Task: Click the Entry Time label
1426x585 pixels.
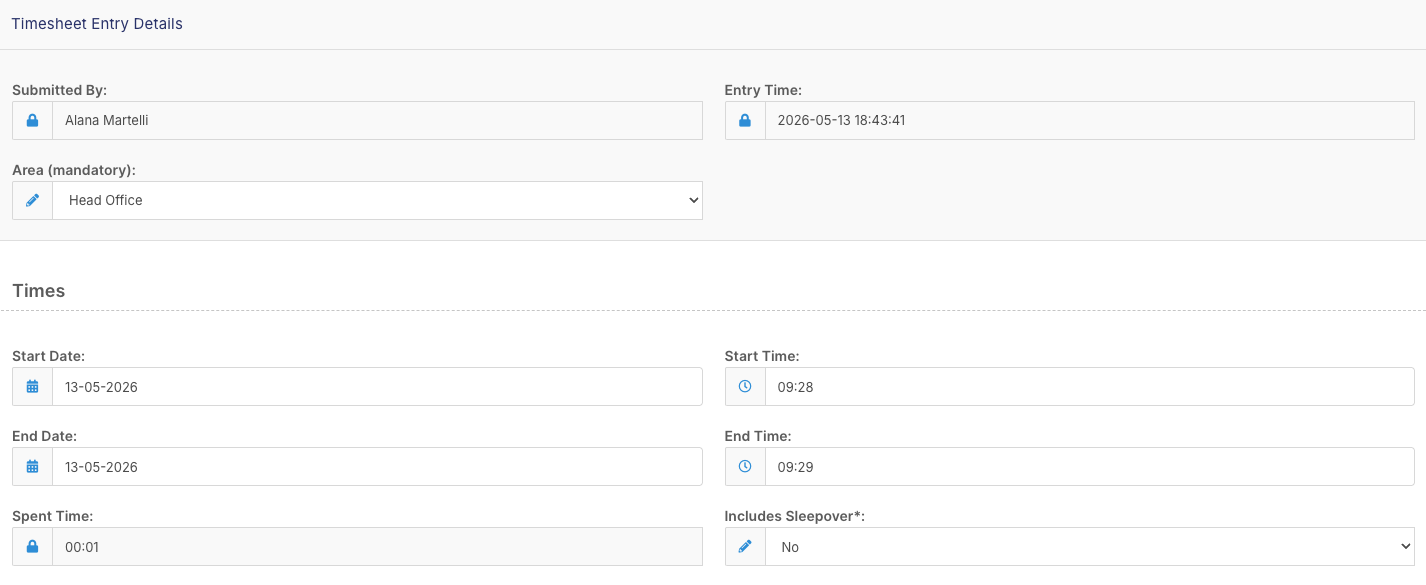Action: 763,90
